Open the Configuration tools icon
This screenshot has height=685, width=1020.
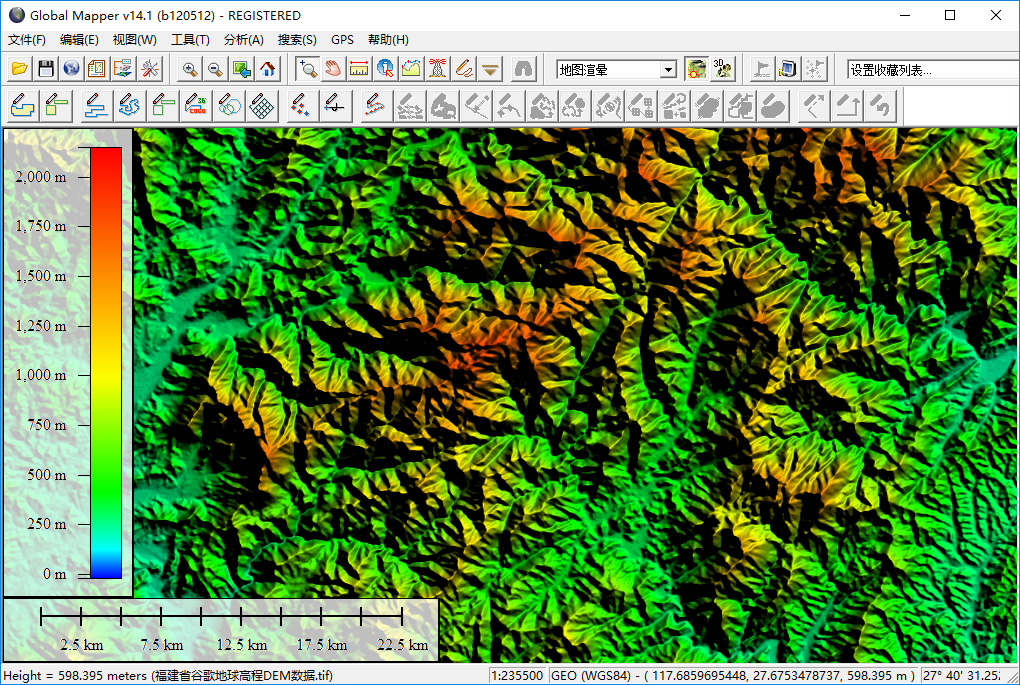point(150,69)
